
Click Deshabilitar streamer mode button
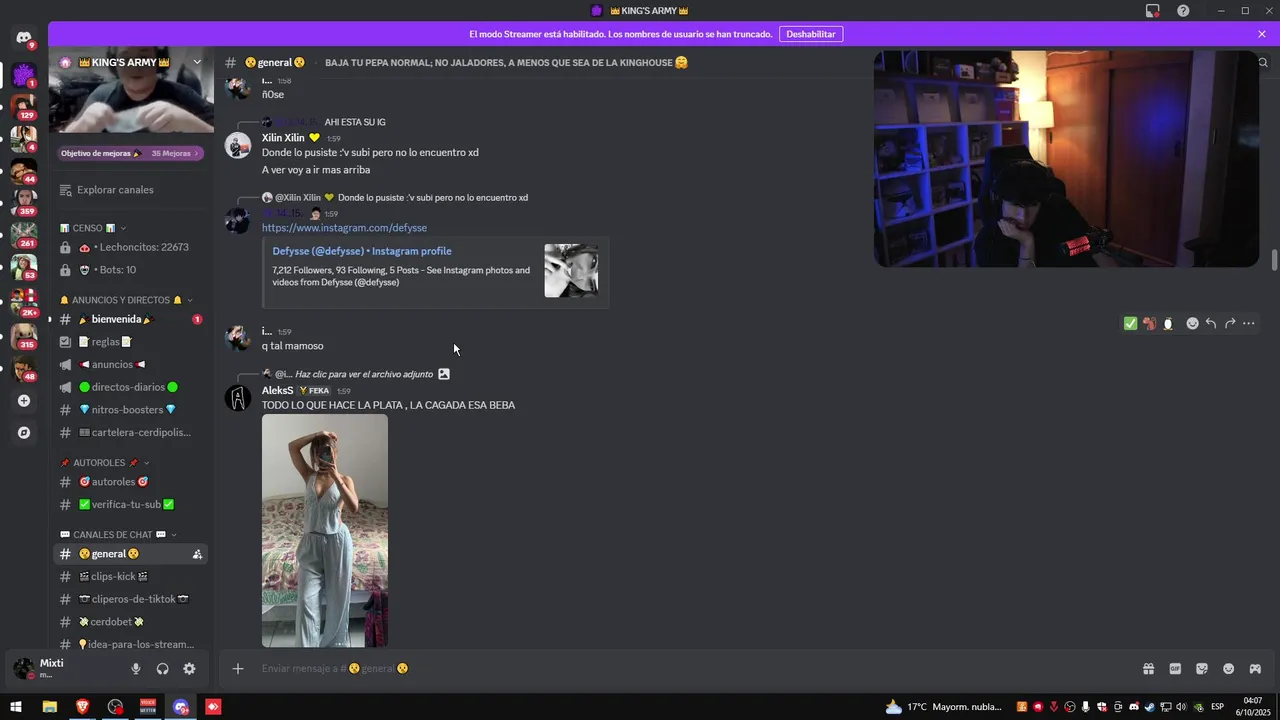[811, 34]
